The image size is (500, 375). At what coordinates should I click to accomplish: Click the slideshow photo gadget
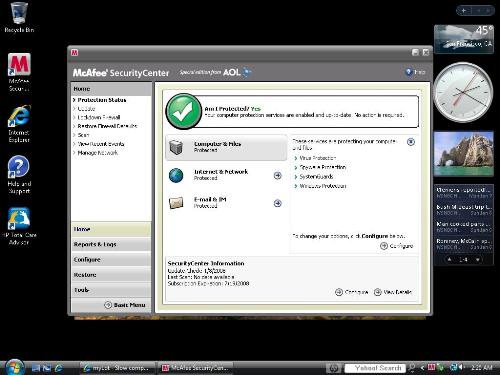click(x=464, y=153)
